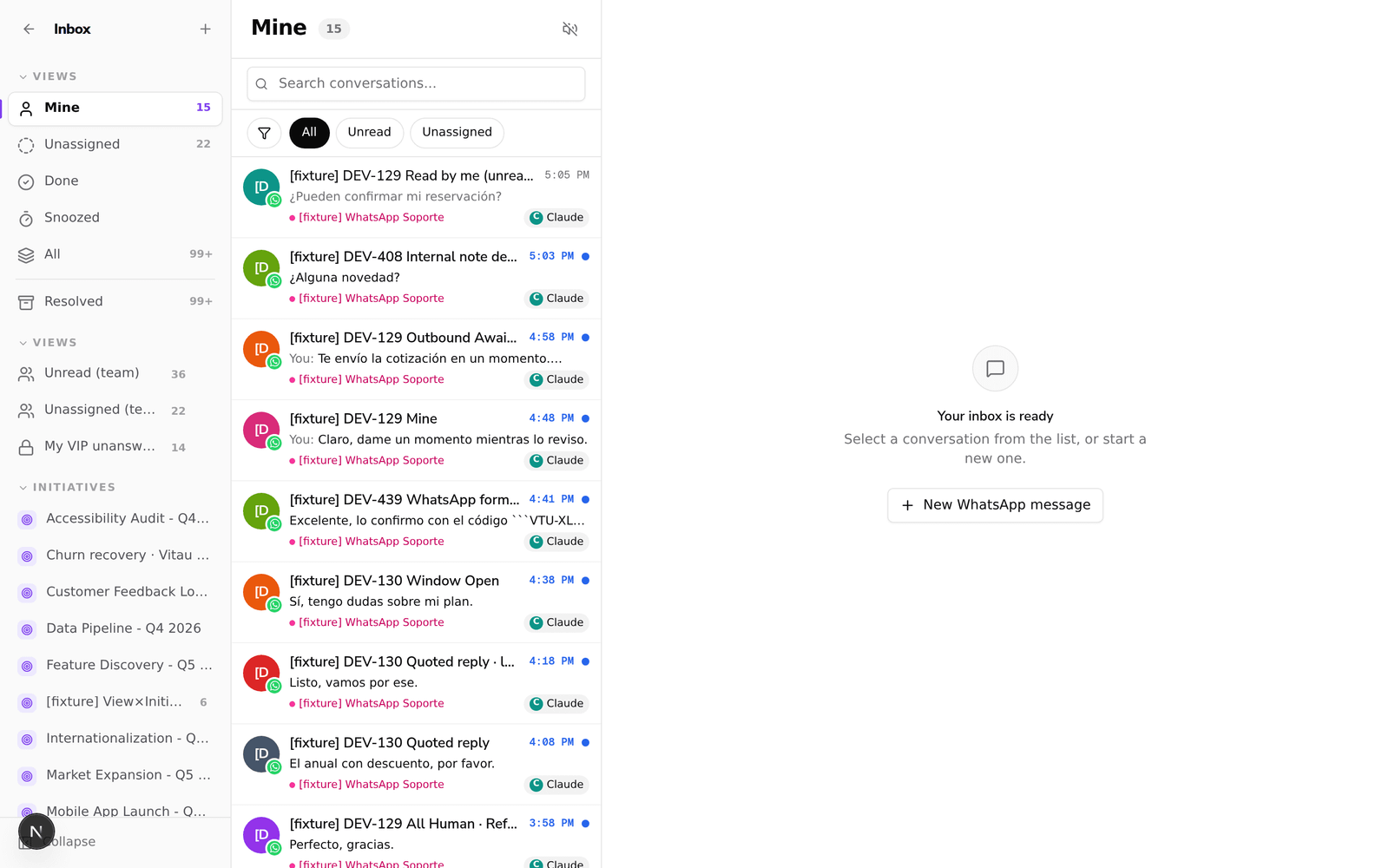1389x868 pixels.
Task: Open Unread (team) view
Action: pyautogui.click(x=115, y=373)
